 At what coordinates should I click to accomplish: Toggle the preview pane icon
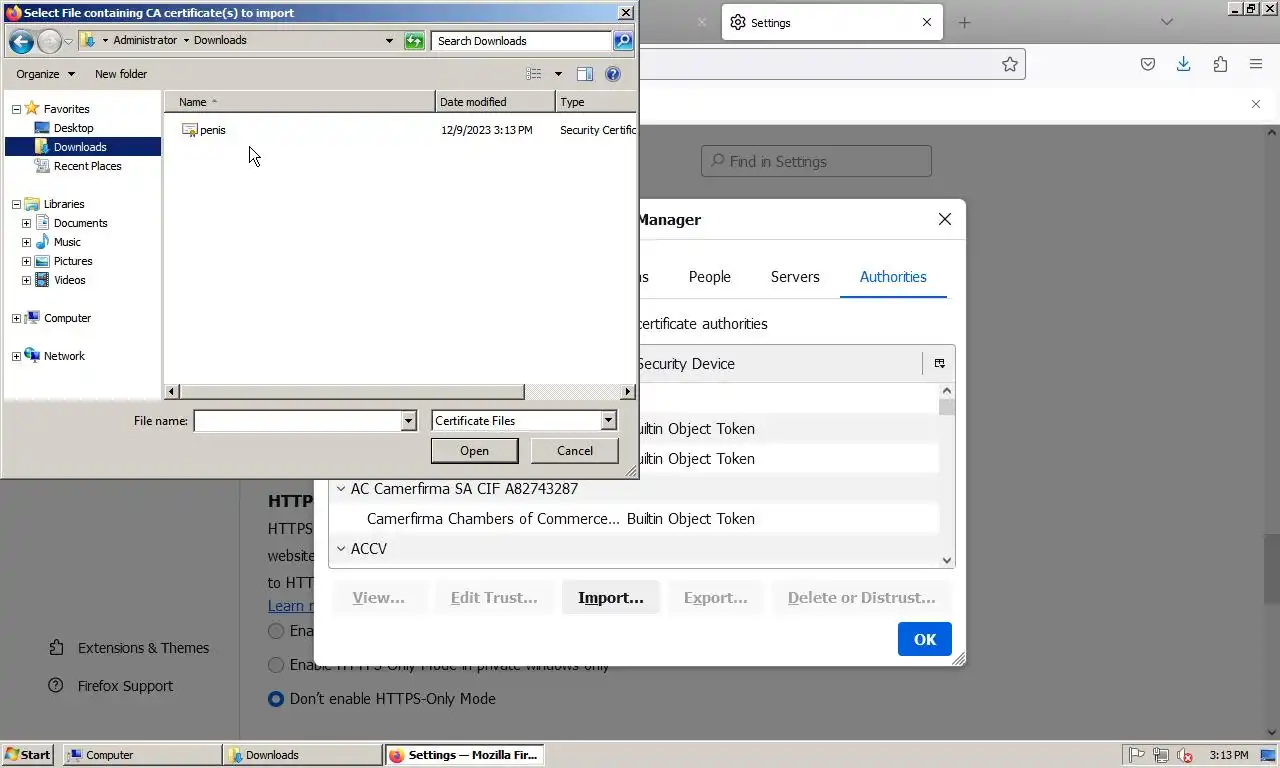tap(585, 74)
